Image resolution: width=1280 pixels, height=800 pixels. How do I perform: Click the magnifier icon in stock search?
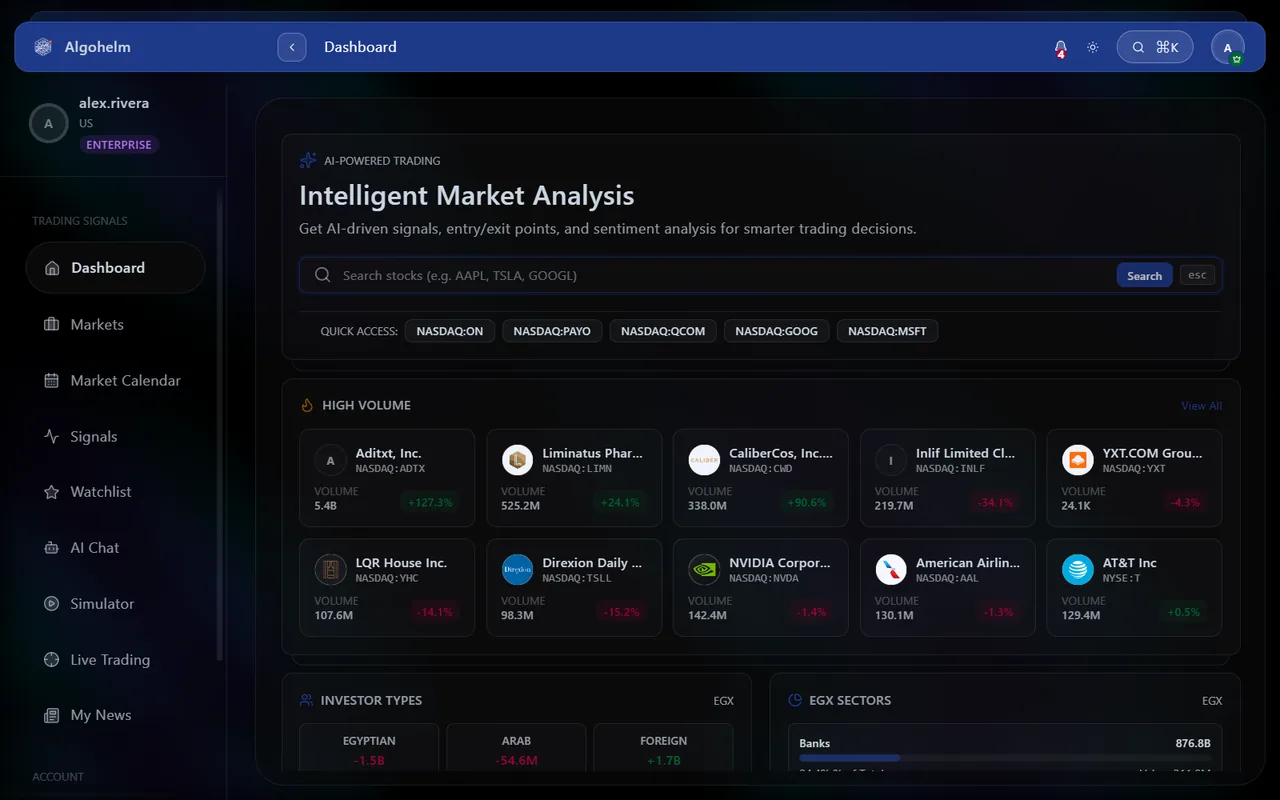322,275
